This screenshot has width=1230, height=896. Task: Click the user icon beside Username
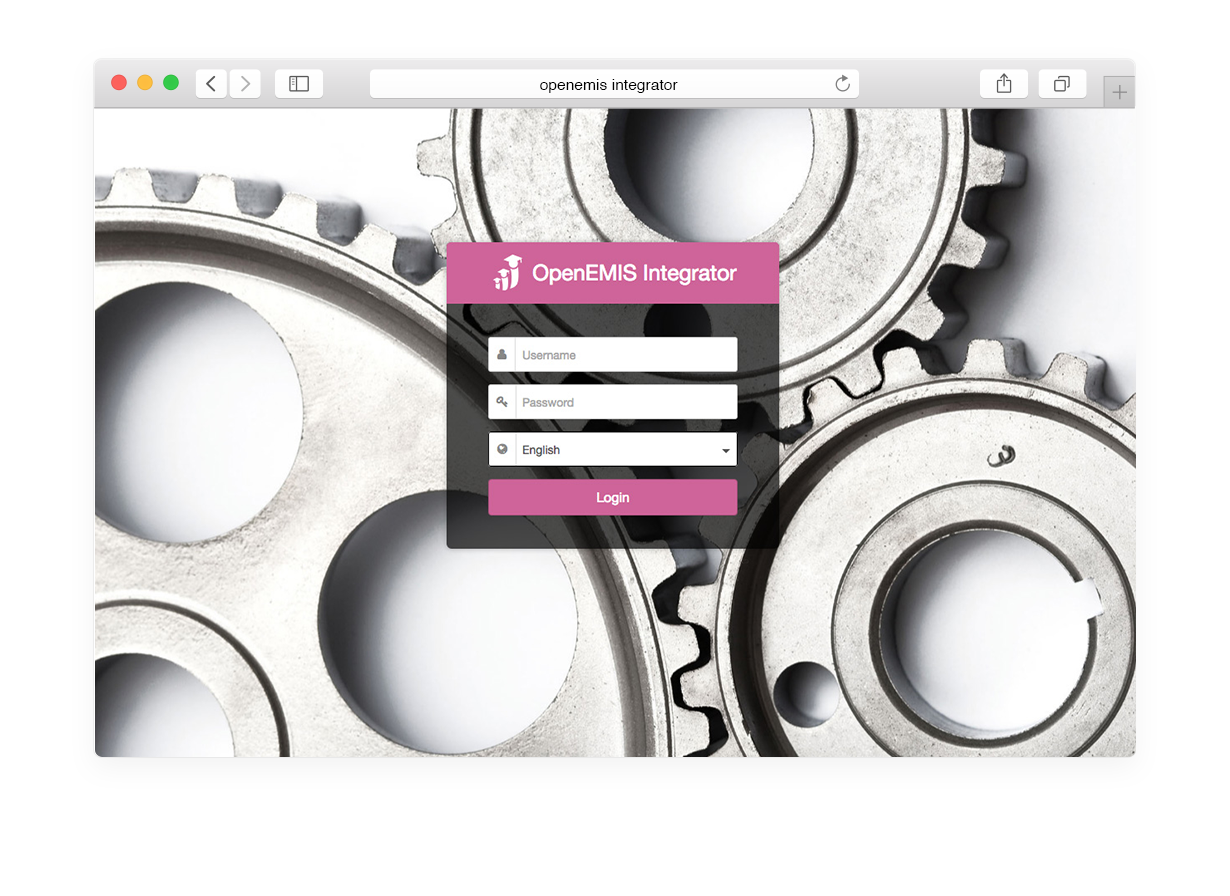[x=502, y=354]
